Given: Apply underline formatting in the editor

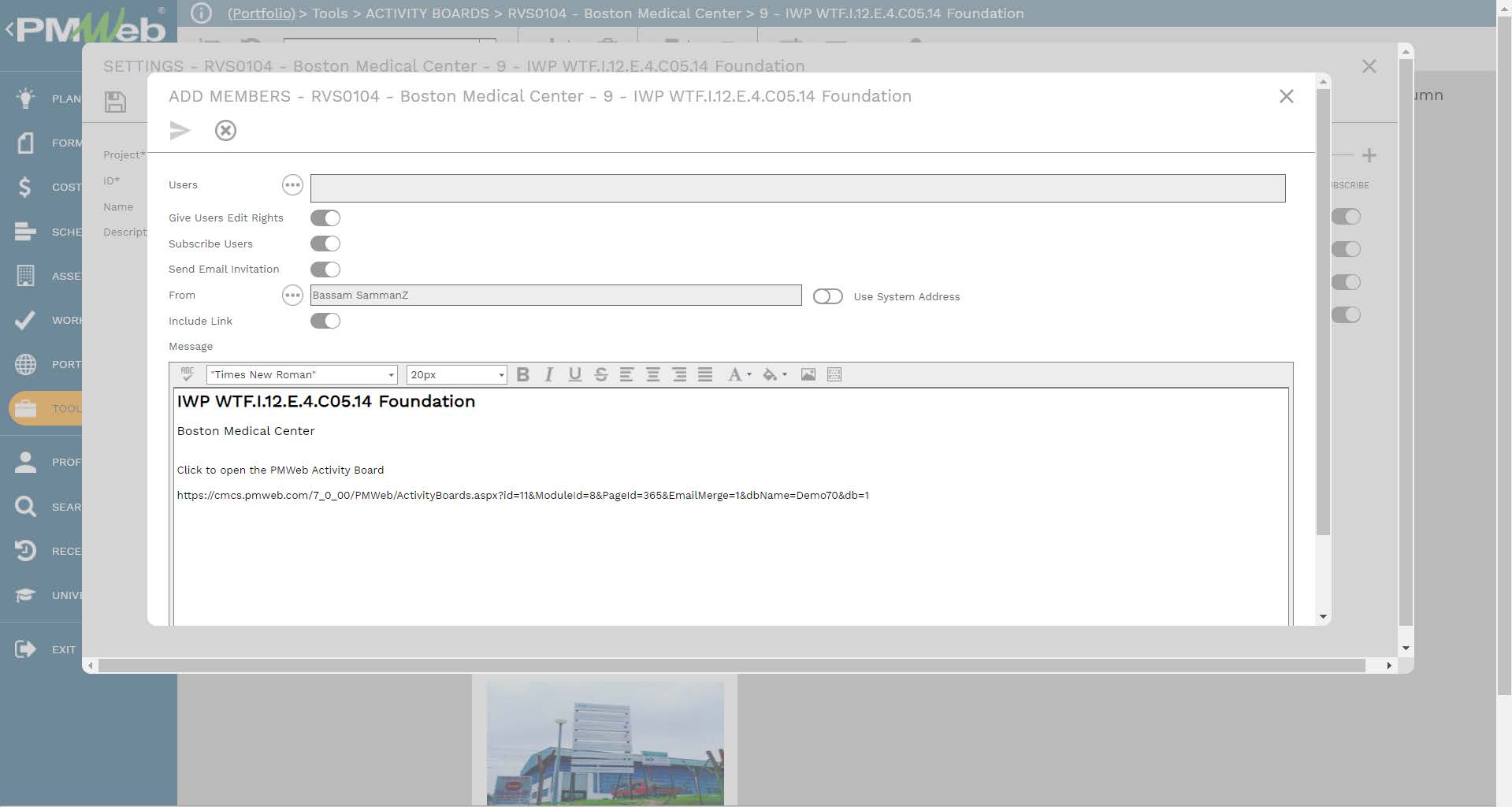Looking at the screenshot, I should pyautogui.click(x=575, y=374).
